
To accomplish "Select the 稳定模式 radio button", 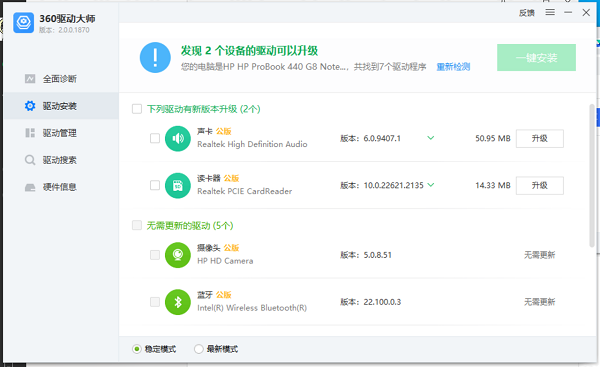I will click(136, 349).
